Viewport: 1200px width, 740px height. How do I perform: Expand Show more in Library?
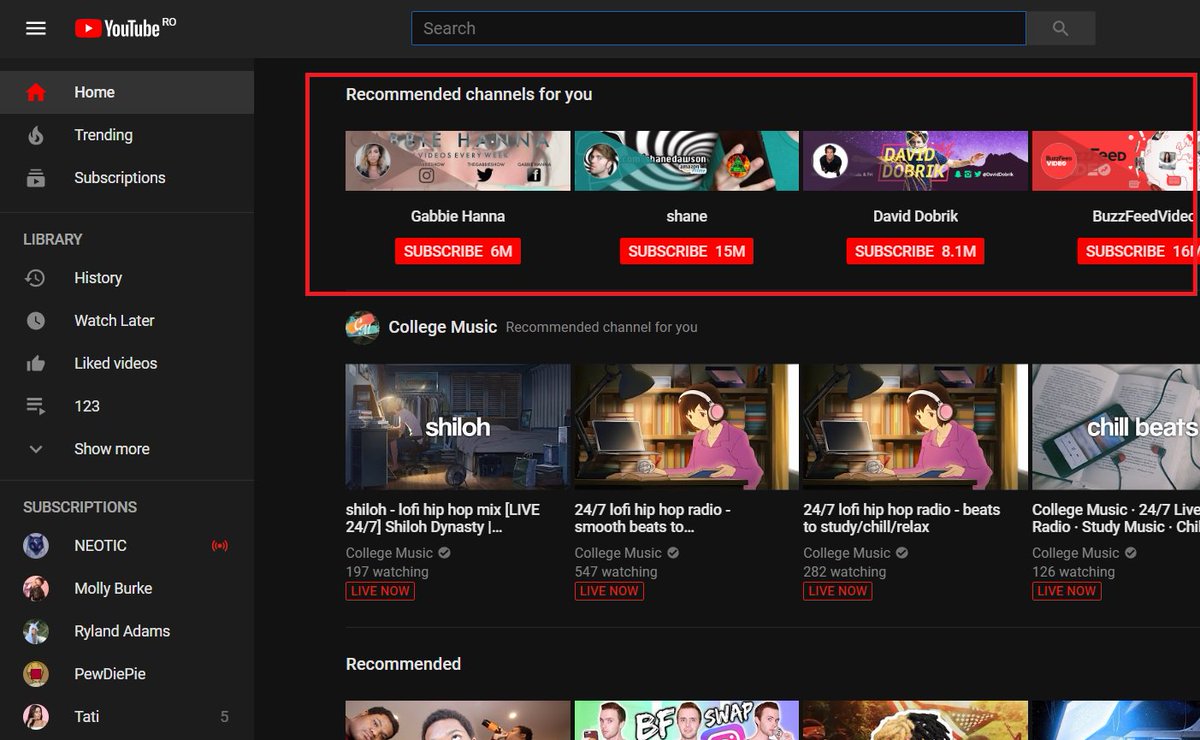point(127,449)
